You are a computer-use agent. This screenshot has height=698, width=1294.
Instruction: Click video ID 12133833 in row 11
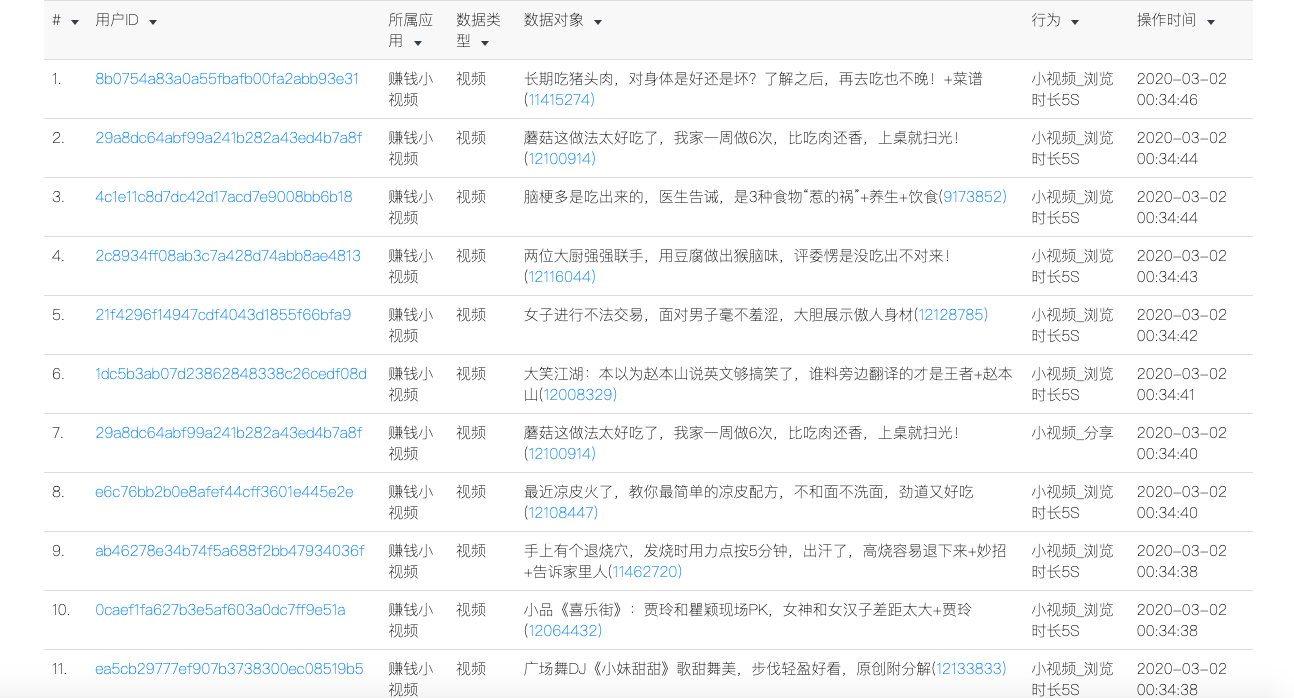969,669
